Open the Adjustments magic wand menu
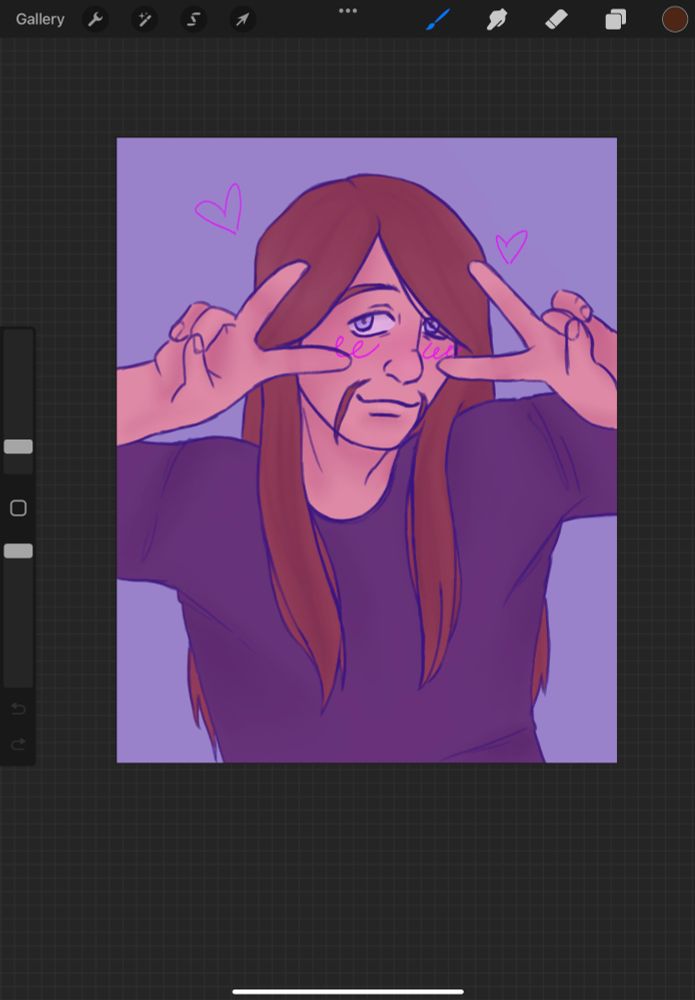Viewport: 695px width, 1000px height. (144, 20)
